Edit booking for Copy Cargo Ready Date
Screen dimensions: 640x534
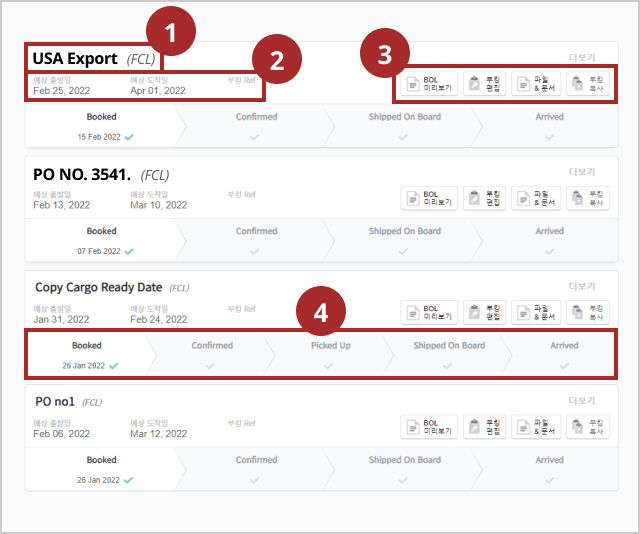484,312
